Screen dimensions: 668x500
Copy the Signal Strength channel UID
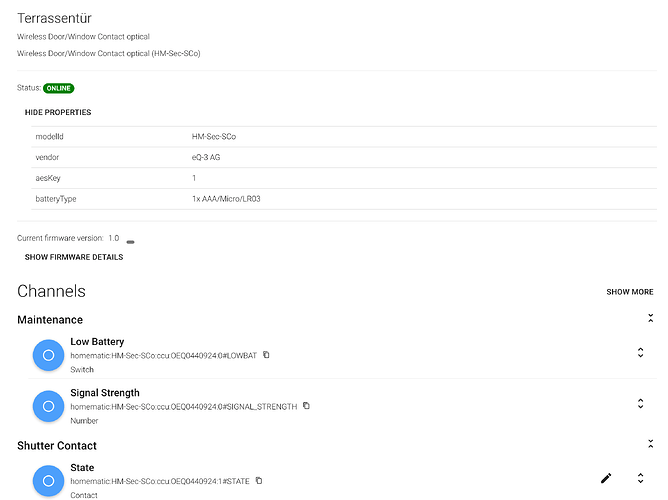(x=306, y=406)
